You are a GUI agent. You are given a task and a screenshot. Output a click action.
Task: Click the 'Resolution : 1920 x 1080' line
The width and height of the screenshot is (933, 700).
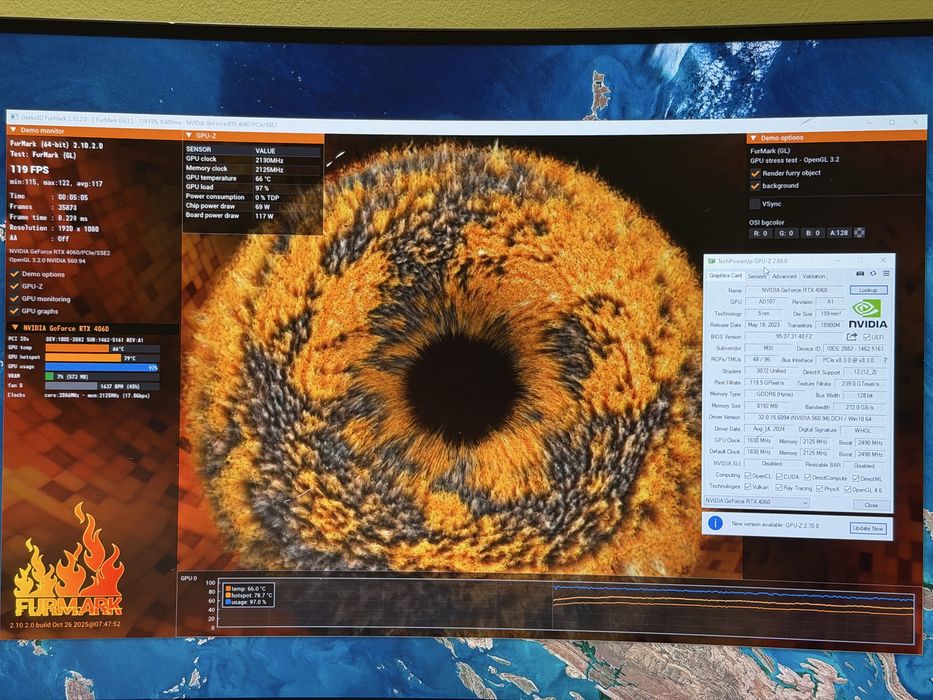[54, 228]
